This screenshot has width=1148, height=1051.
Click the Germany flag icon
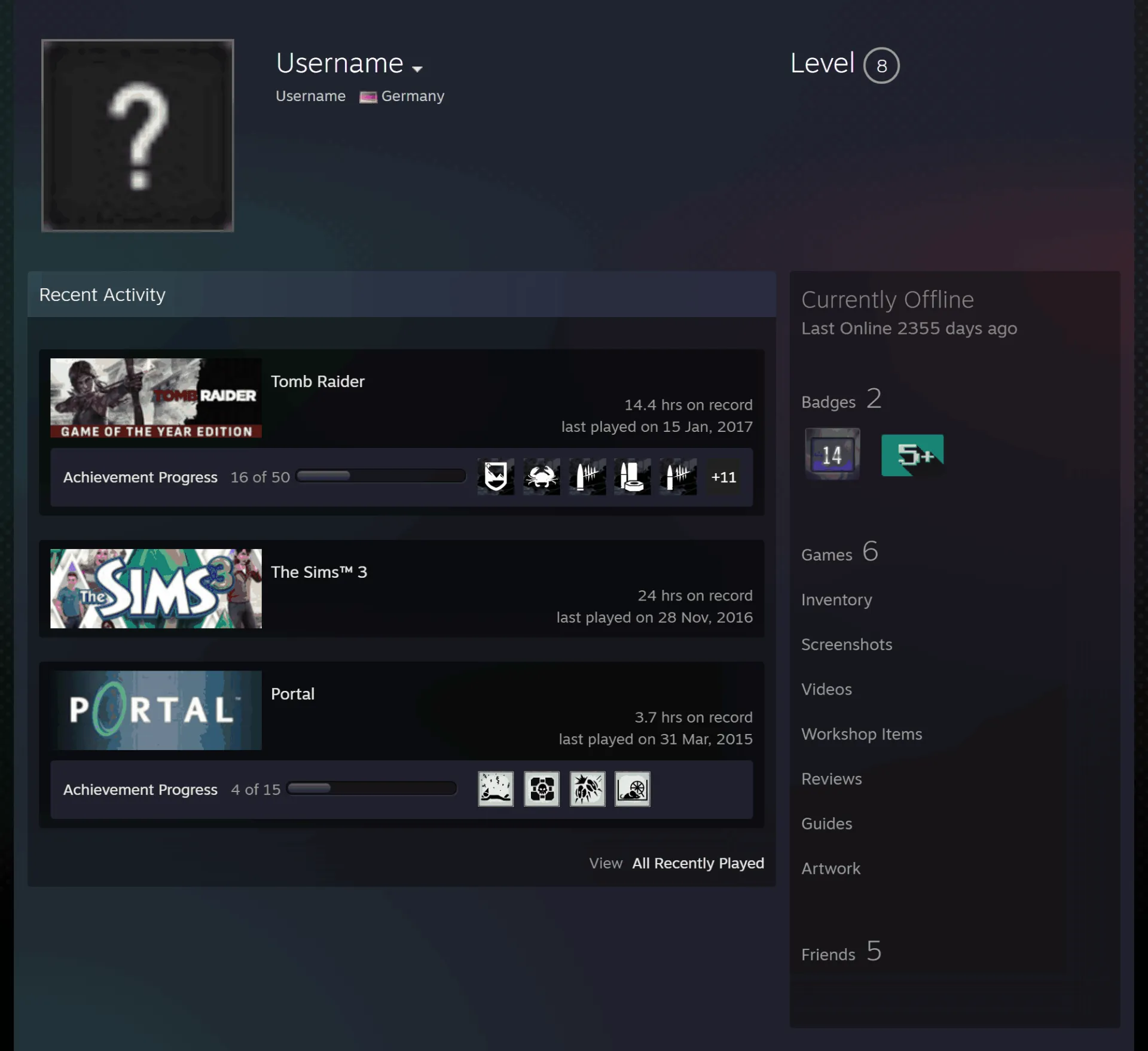point(368,97)
